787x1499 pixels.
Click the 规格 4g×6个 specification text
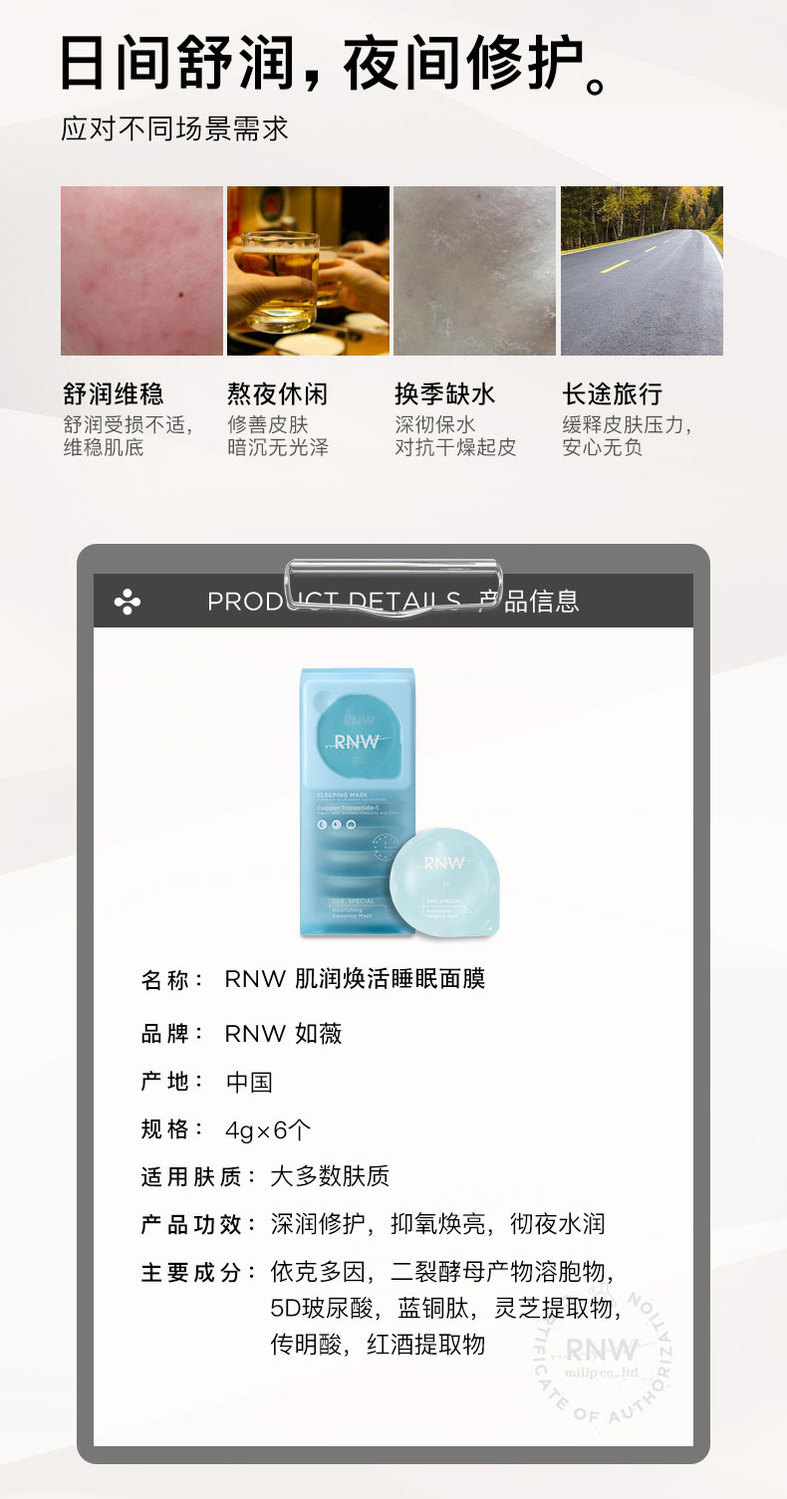tap(226, 1130)
